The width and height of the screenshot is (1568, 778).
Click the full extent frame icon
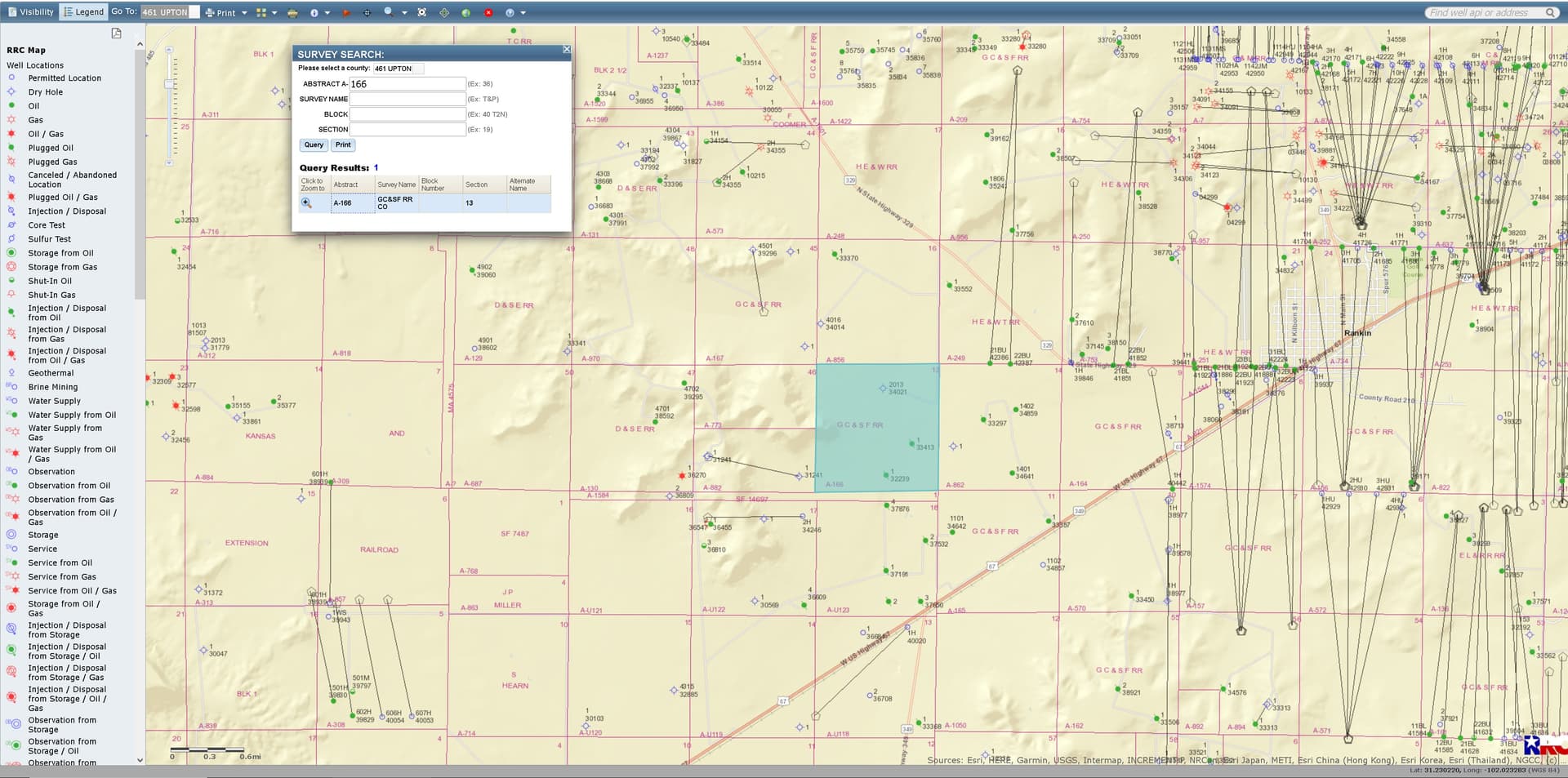pos(421,13)
